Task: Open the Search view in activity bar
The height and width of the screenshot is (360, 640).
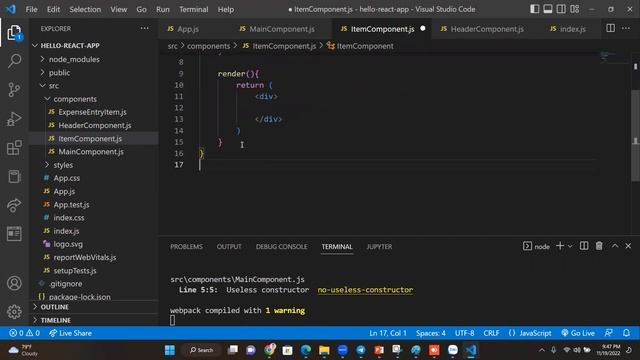Action: (x=14, y=61)
